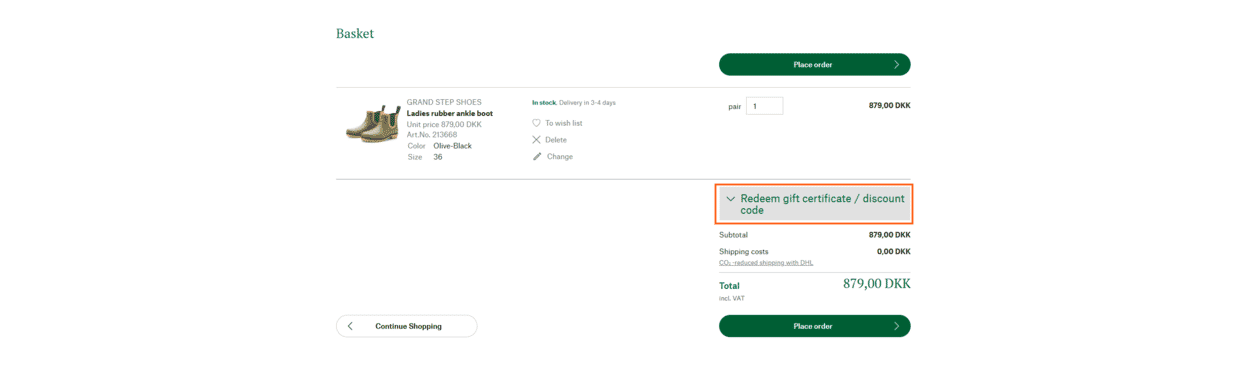
Task: Expand Redeem gift certificate / discount code
Action: click(814, 204)
